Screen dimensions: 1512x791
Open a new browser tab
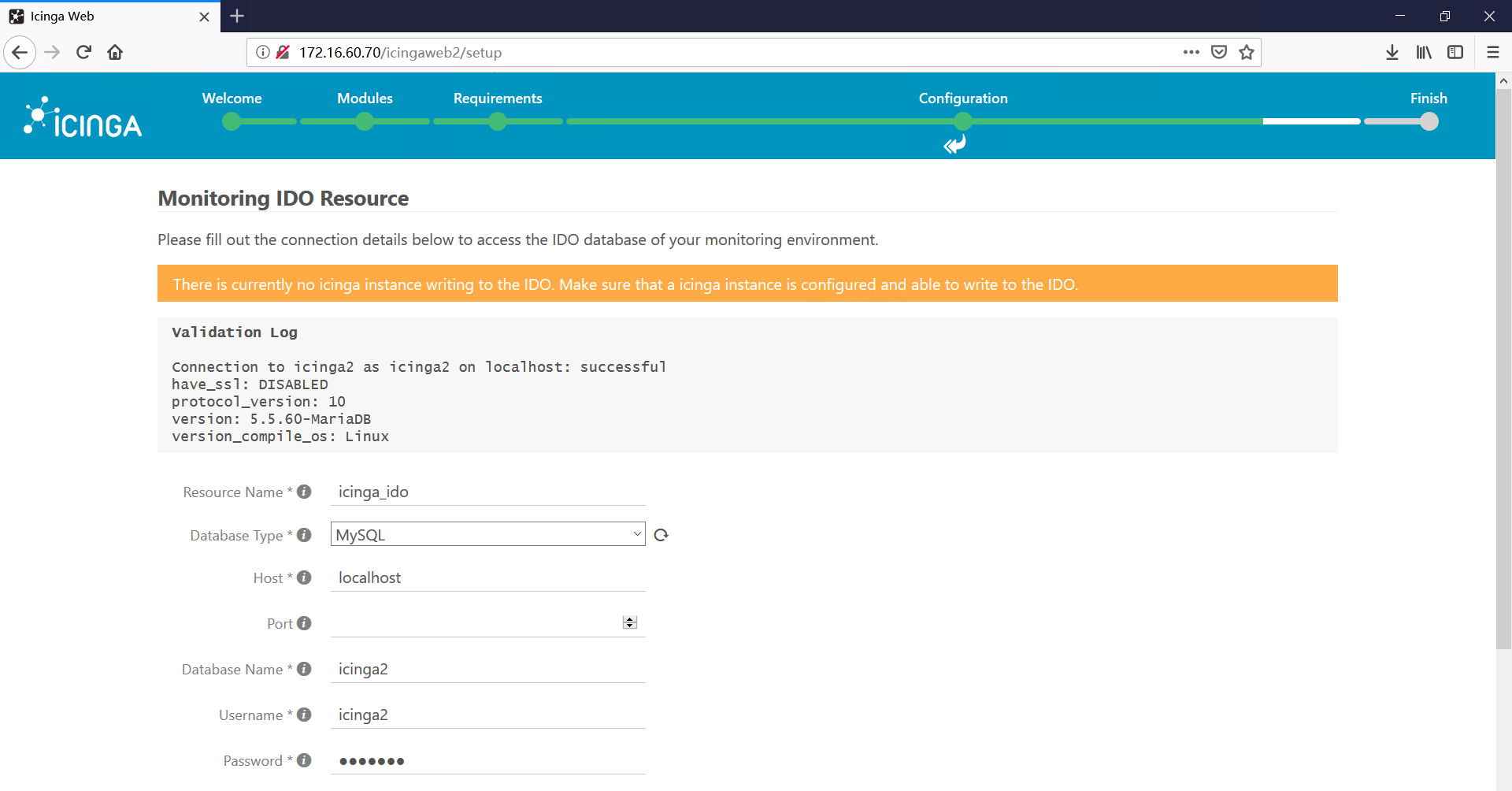pos(237,16)
